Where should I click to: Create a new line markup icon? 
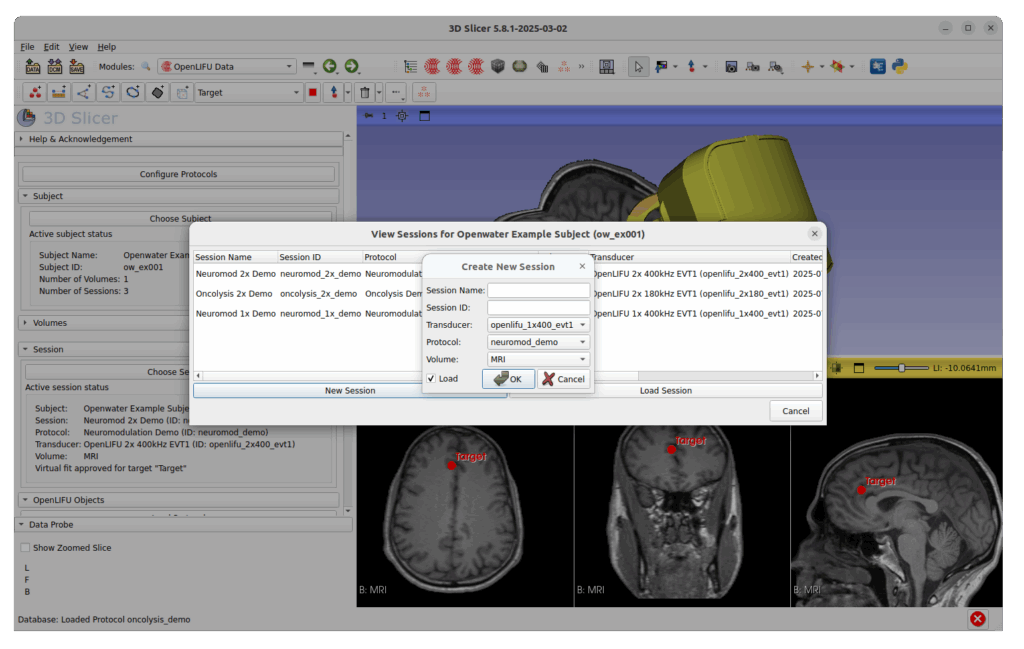(59, 93)
